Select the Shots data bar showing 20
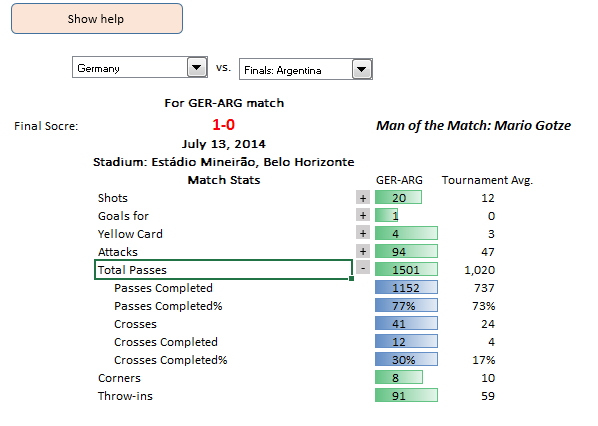The height and width of the screenshot is (426, 598). pos(398,198)
